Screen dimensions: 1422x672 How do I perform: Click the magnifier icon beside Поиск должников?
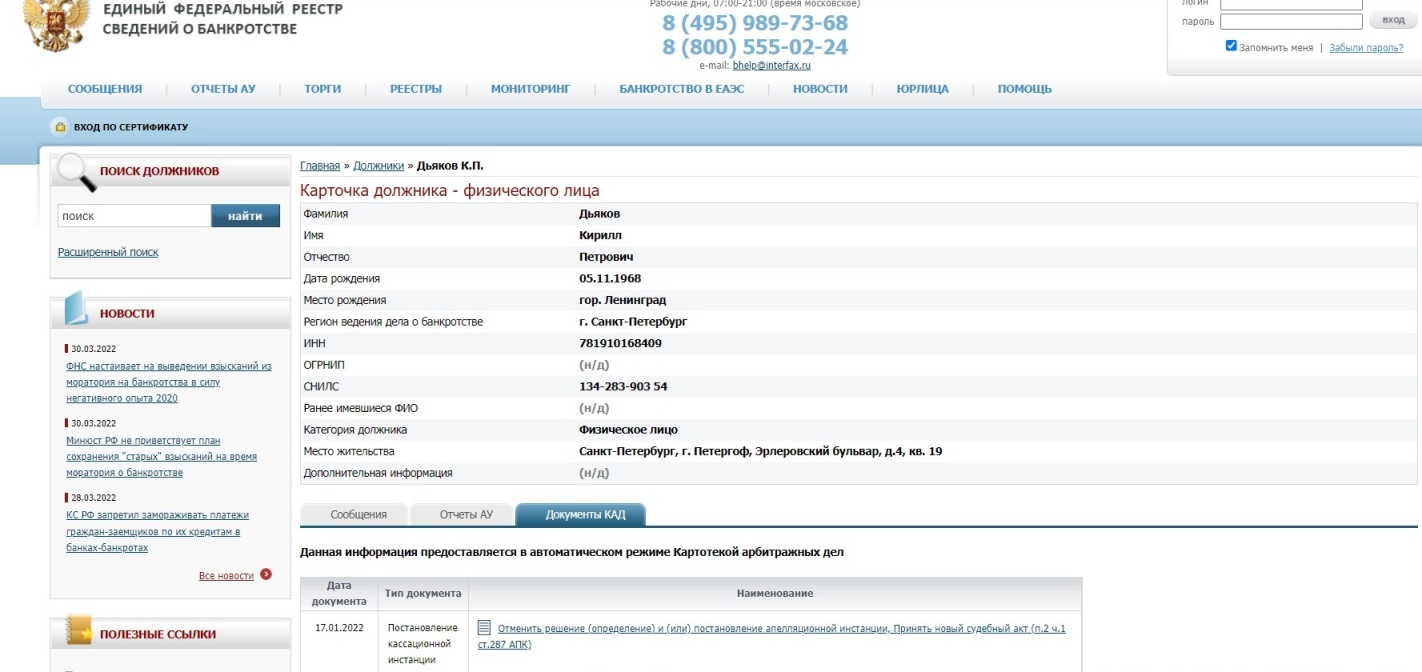point(76,172)
